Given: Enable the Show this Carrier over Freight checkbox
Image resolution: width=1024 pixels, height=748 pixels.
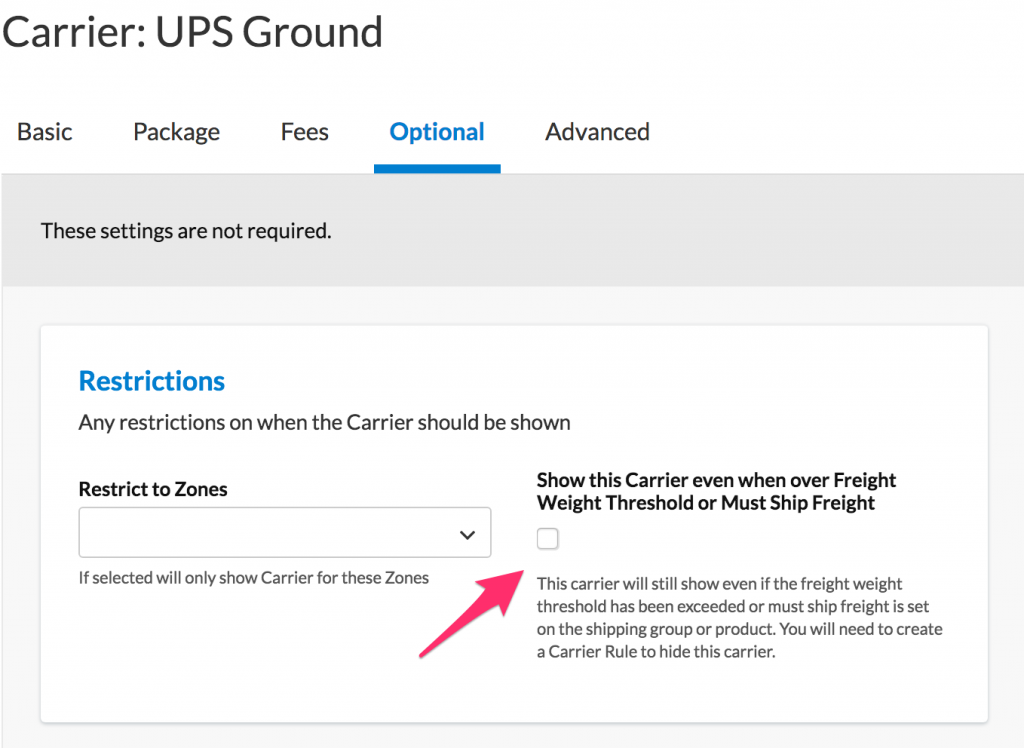Looking at the screenshot, I should (x=548, y=540).
